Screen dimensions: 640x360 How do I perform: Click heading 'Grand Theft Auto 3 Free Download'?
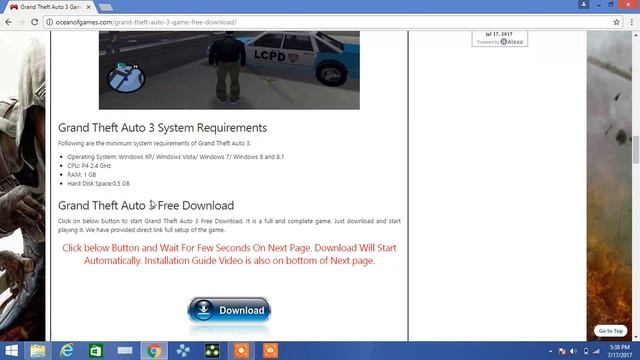146,205
